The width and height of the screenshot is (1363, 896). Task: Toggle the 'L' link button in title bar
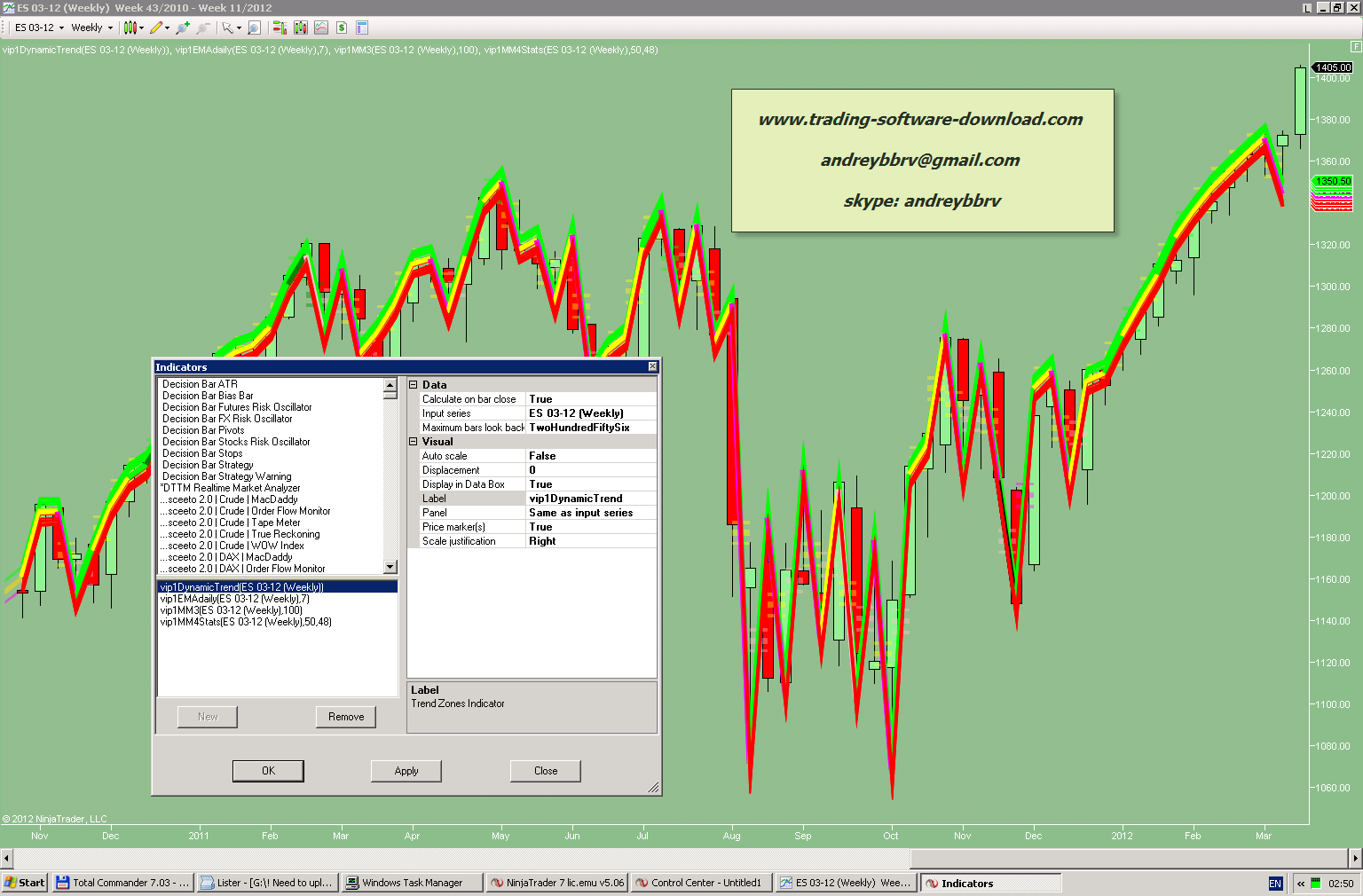pos(1307,8)
